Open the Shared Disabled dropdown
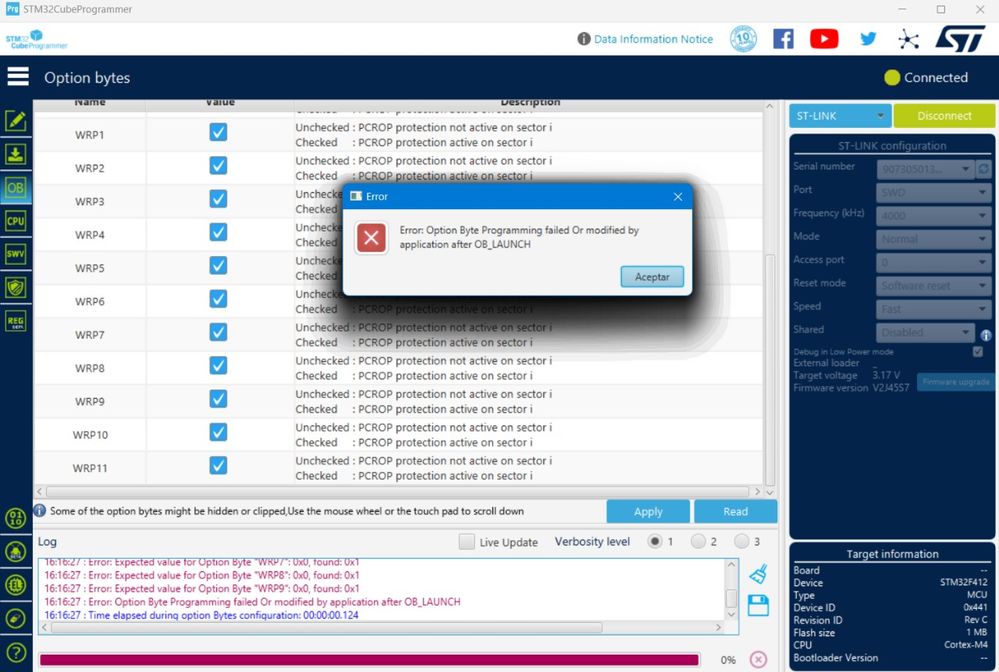Image resolution: width=999 pixels, height=672 pixels. coord(925,332)
